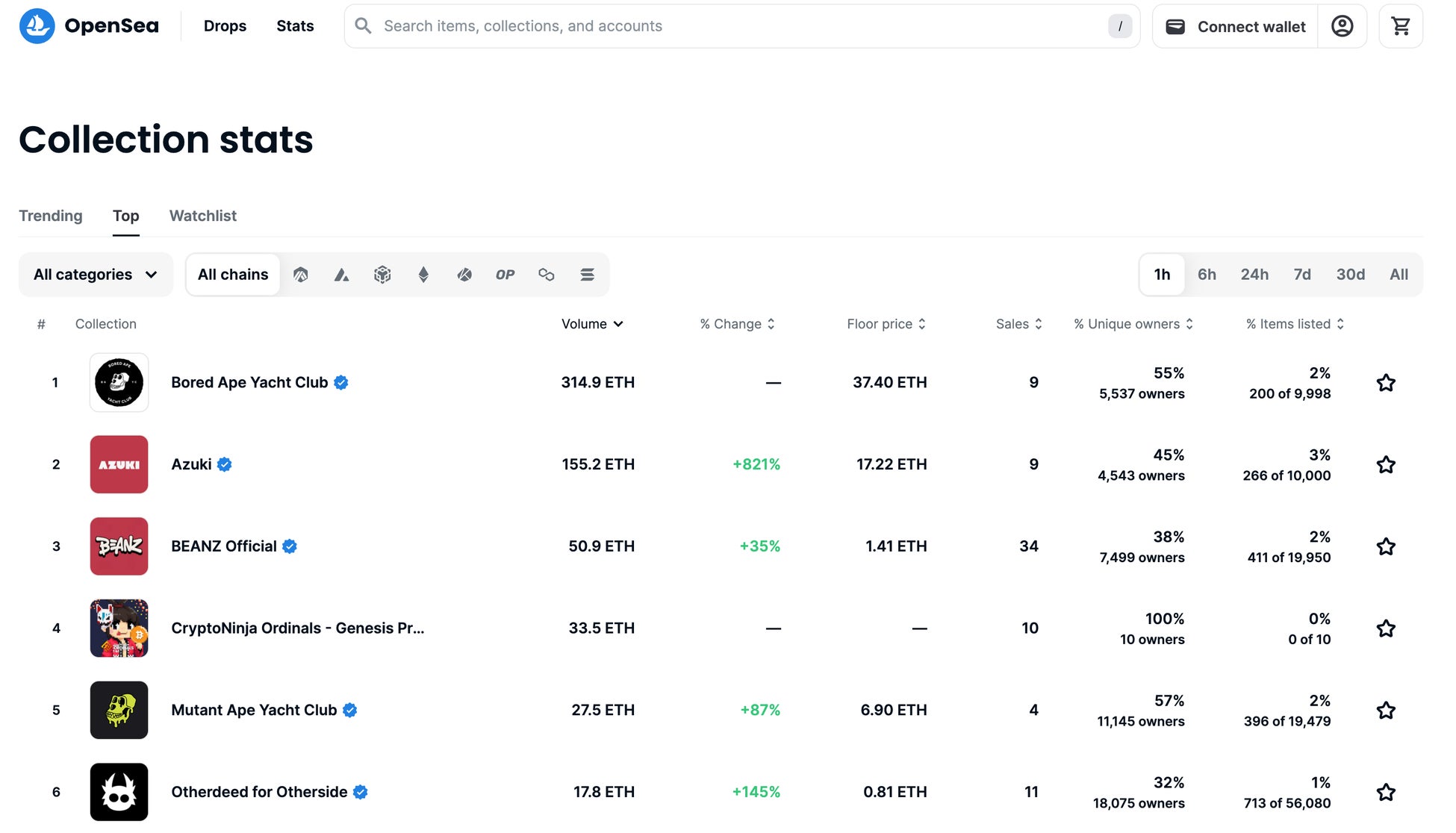The height and width of the screenshot is (833, 1456).
Task: Star the Azuki collection
Action: [1386, 464]
